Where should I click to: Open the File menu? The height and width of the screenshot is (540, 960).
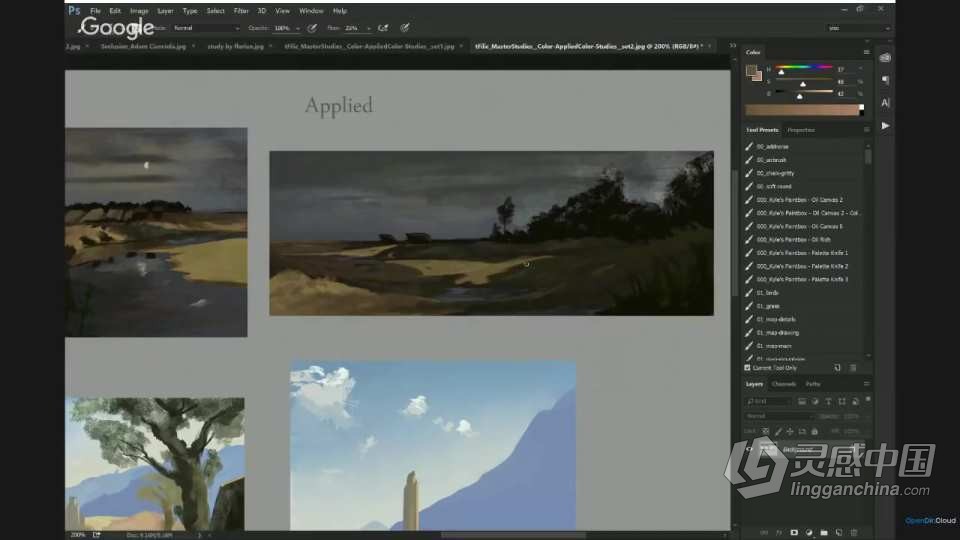coord(96,11)
